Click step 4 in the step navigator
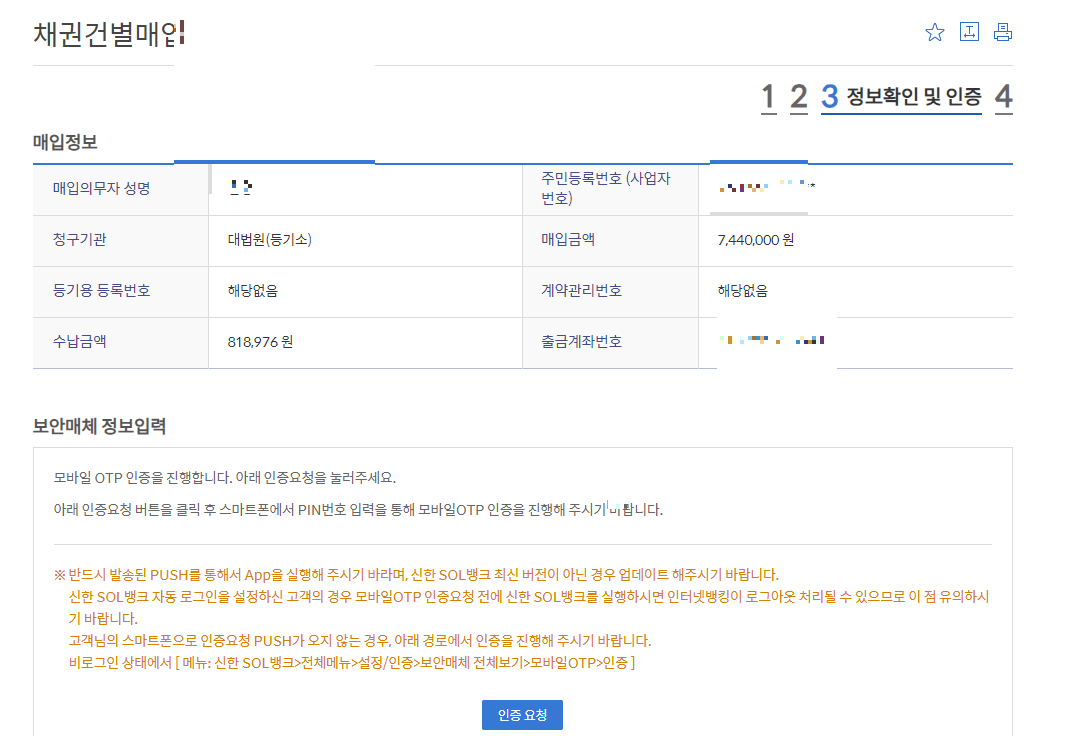 [x=1003, y=97]
